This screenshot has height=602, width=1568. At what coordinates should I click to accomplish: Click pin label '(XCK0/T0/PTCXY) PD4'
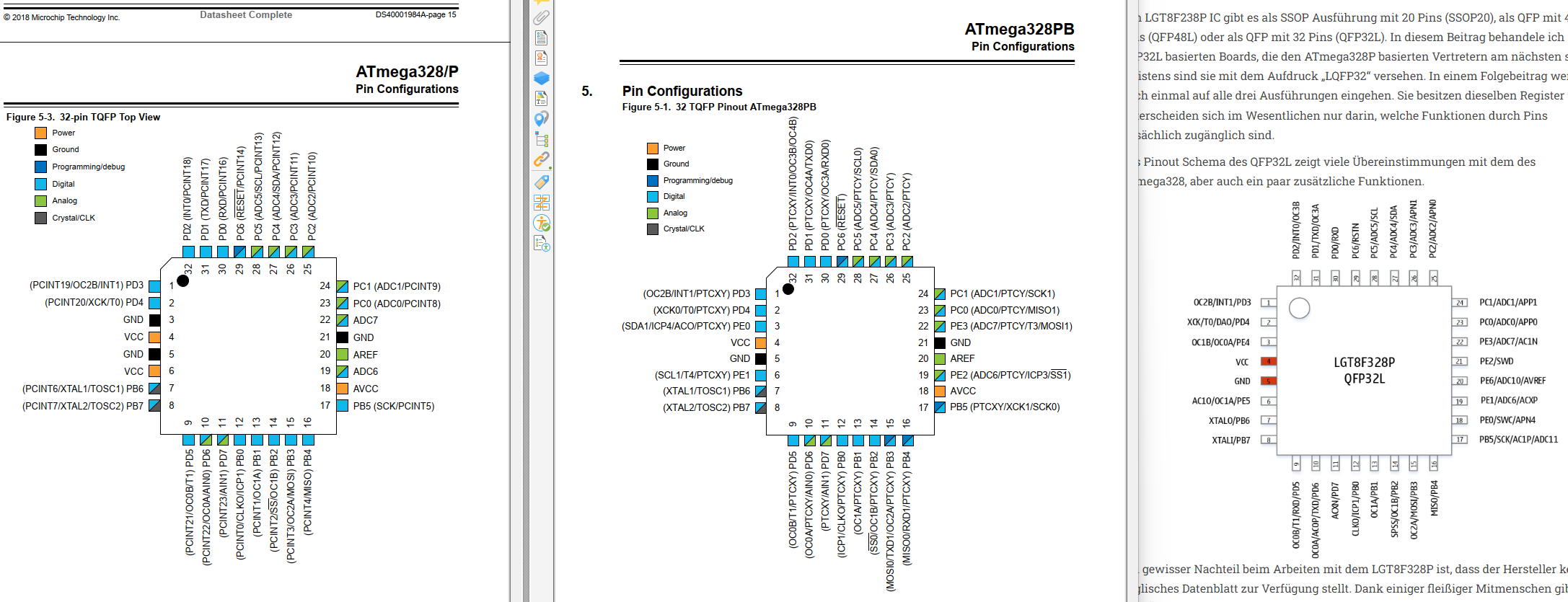click(x=702, y=310)
